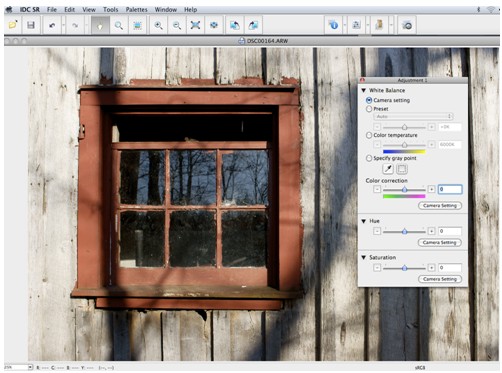This screenshot has height=373, width=502.
Task: Select the magnifying glass zoom tool
Action: tap(119, 25)
